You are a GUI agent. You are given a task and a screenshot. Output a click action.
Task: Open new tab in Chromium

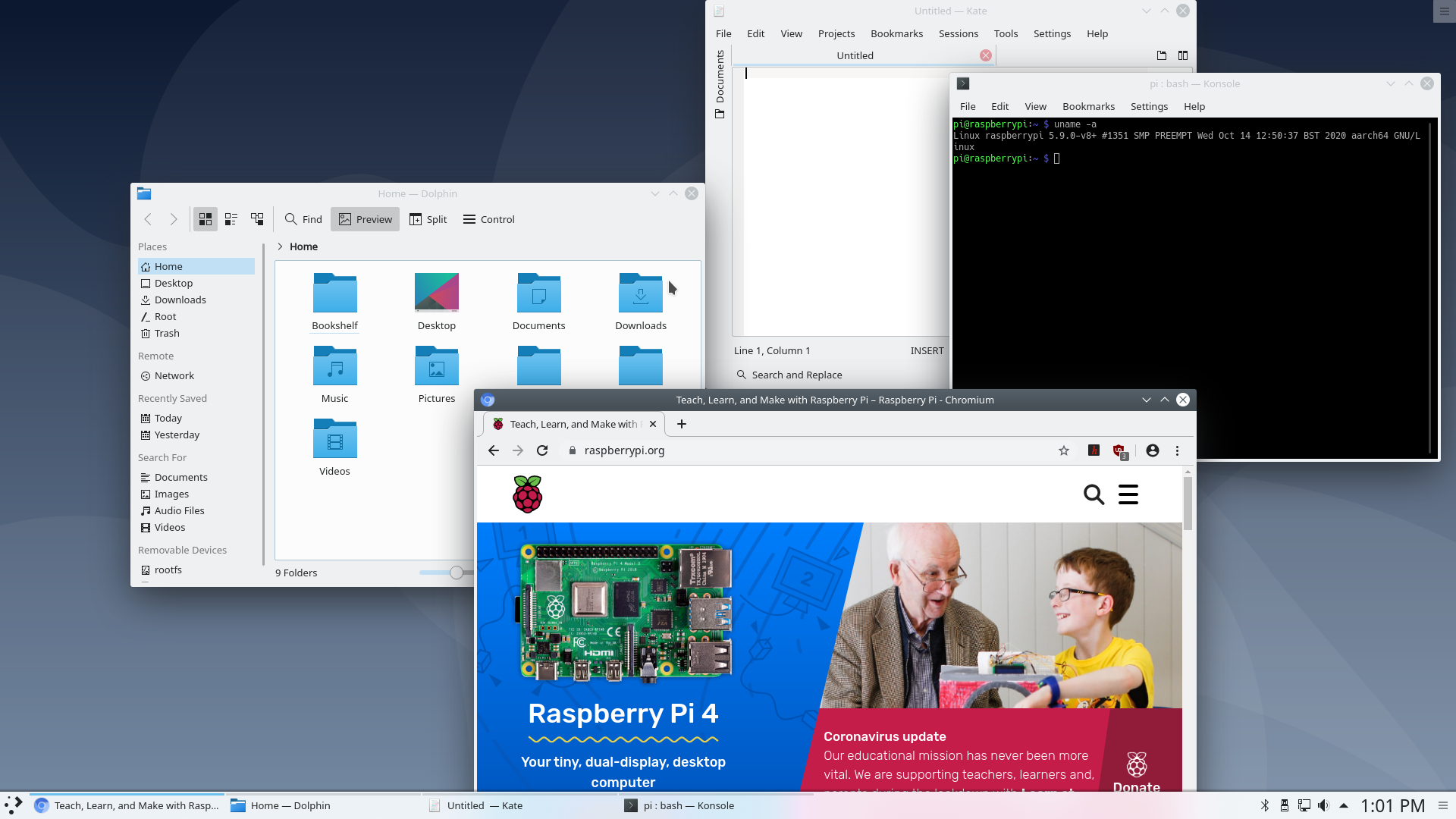[682, 424]
